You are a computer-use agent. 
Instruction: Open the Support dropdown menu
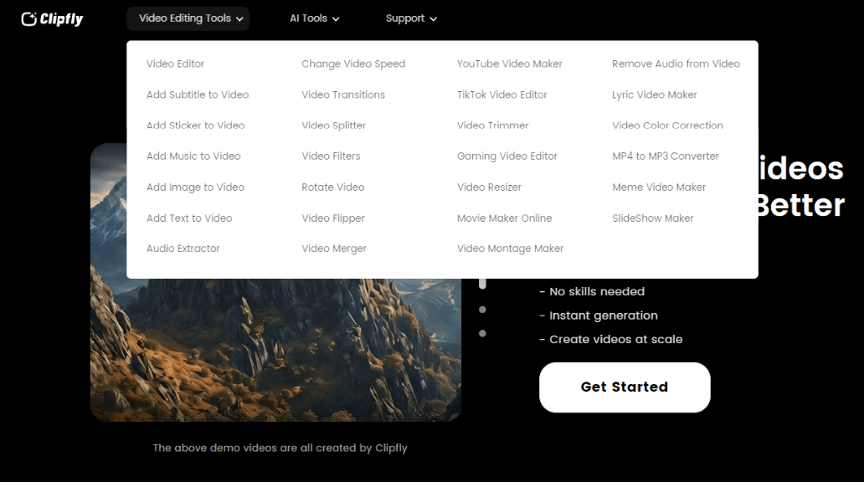pyautogui.click(x=411, y=19)
